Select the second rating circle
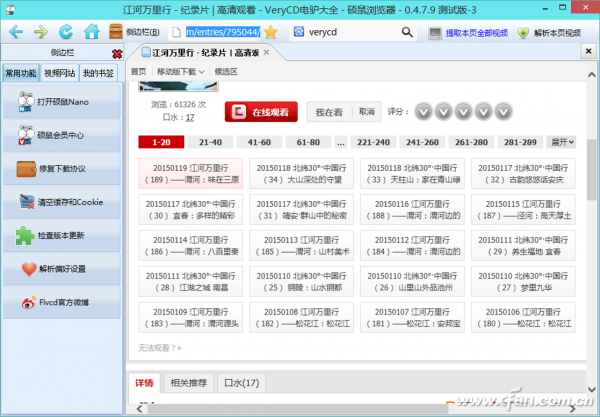The image size is (600, 417). (x=443, y=112)
